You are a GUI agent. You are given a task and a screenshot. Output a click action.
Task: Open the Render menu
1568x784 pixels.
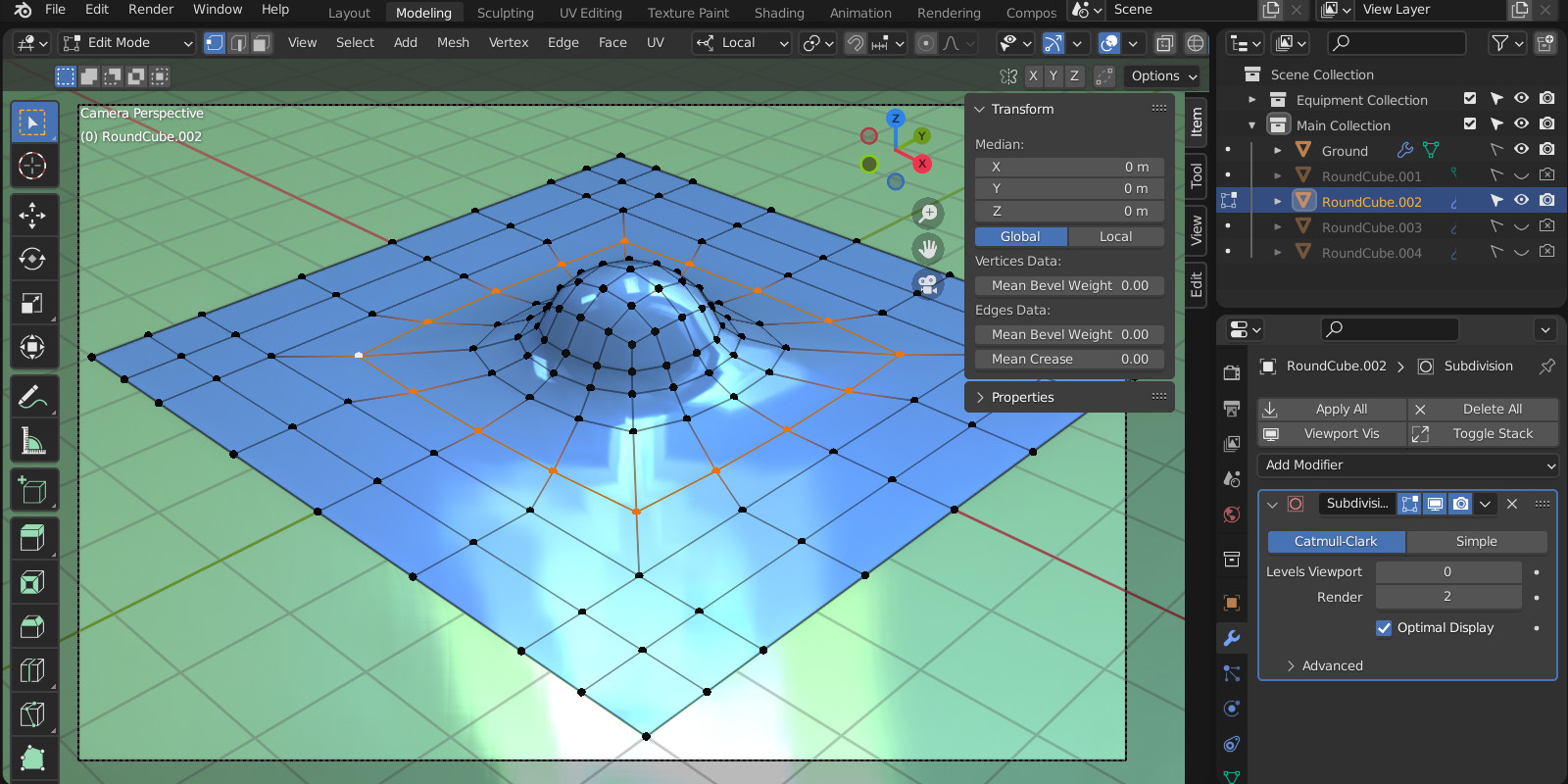click(x=151, y=10)
